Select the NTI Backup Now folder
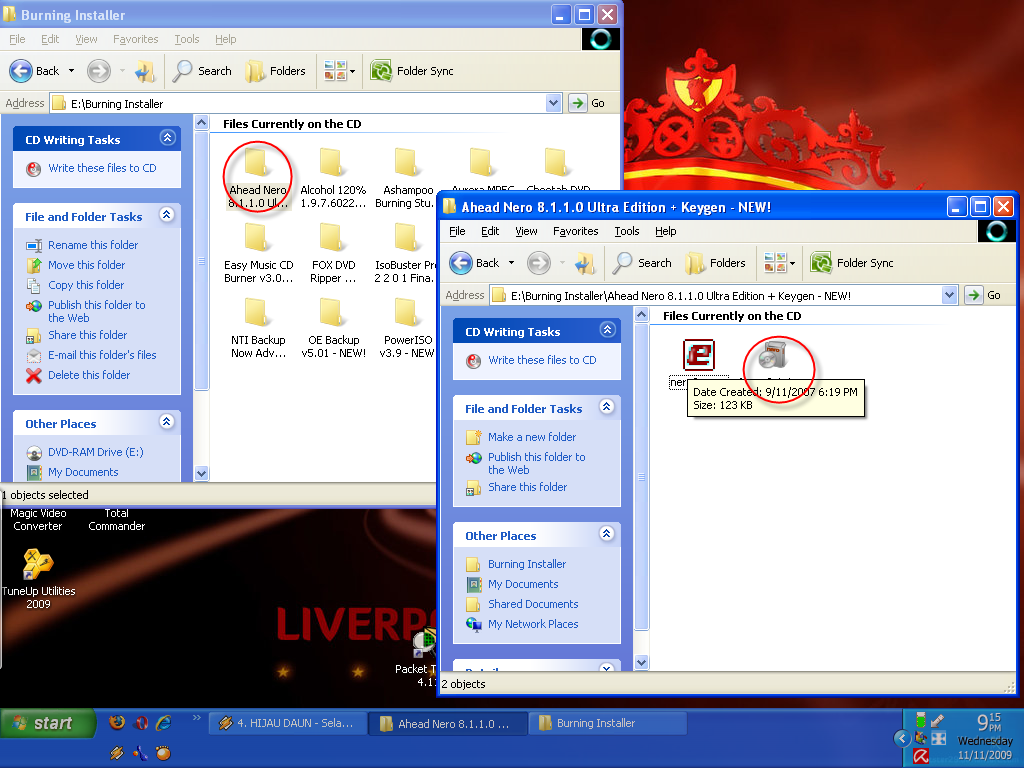The width and height of the screenshot is (1024, 768). (258, 328)
